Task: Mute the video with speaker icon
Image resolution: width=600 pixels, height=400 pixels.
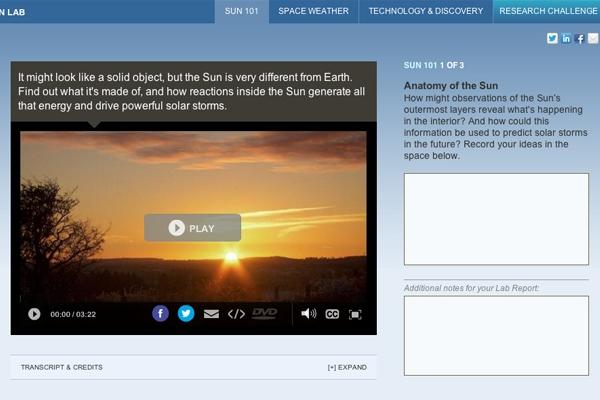Action: 308,314
